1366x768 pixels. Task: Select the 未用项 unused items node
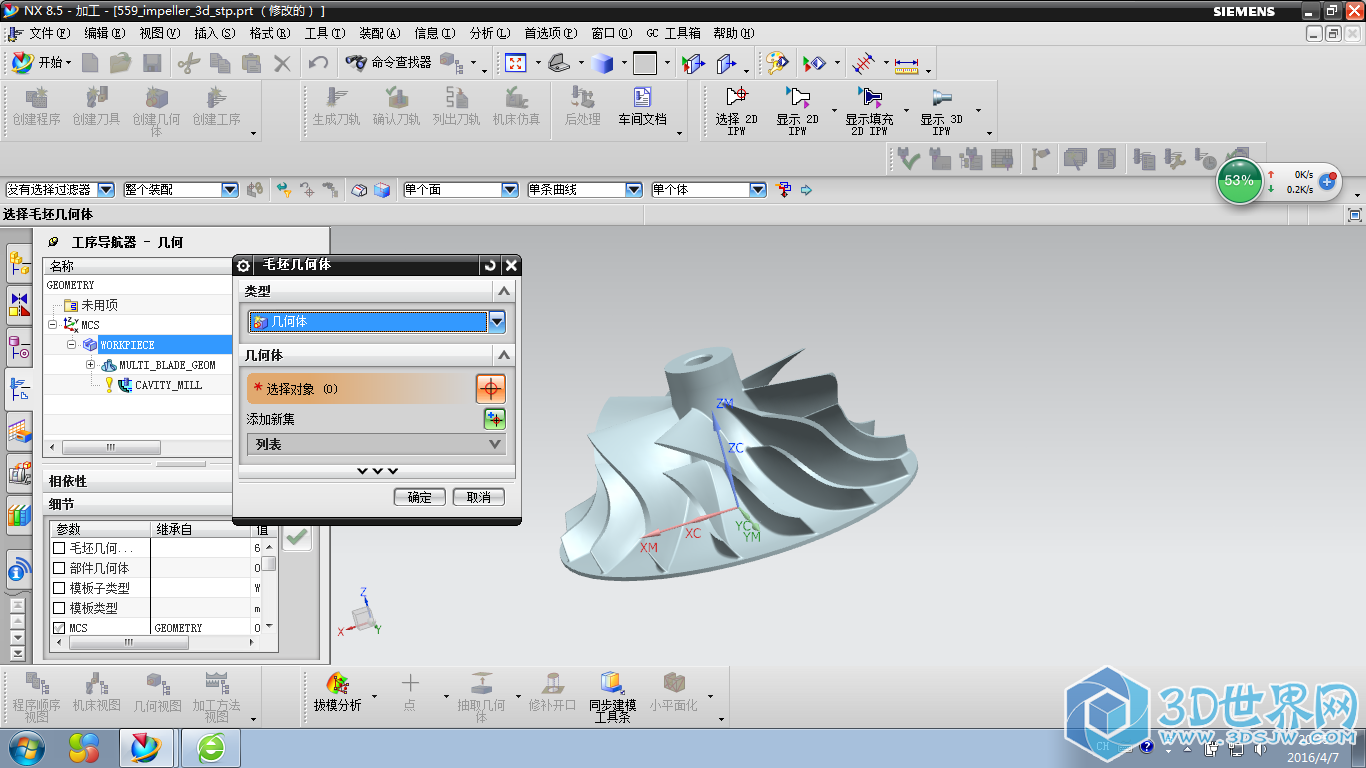(99, 305)
